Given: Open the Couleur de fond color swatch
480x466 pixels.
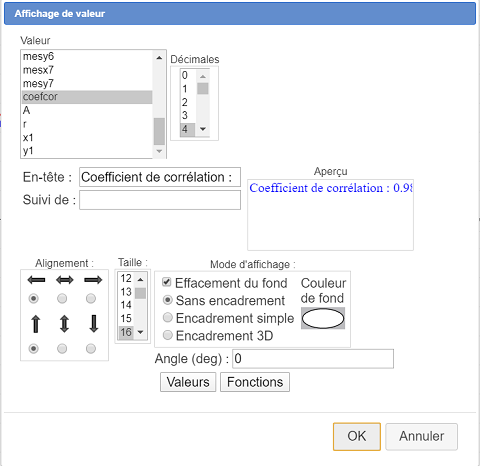Looking at the screenshot, I should [x=323, y=318].
